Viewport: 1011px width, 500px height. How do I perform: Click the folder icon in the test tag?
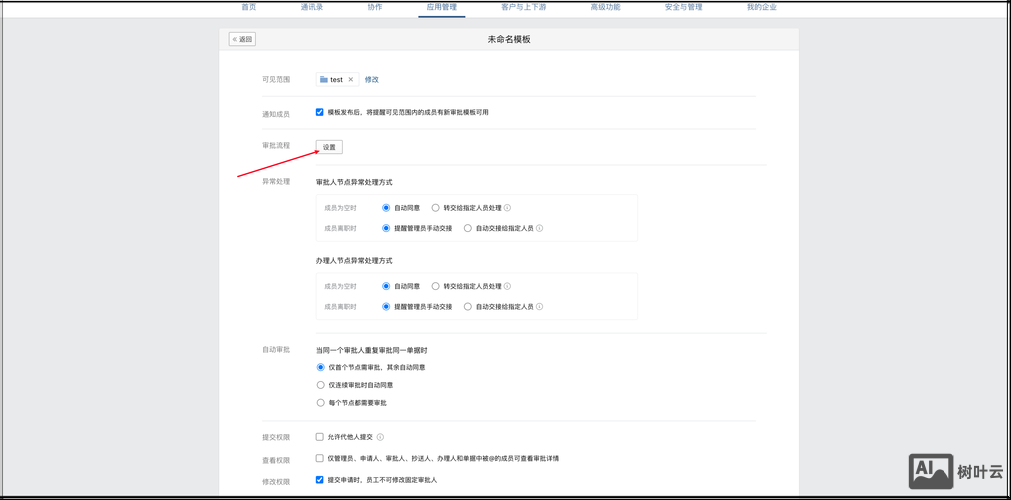(324, 79)
